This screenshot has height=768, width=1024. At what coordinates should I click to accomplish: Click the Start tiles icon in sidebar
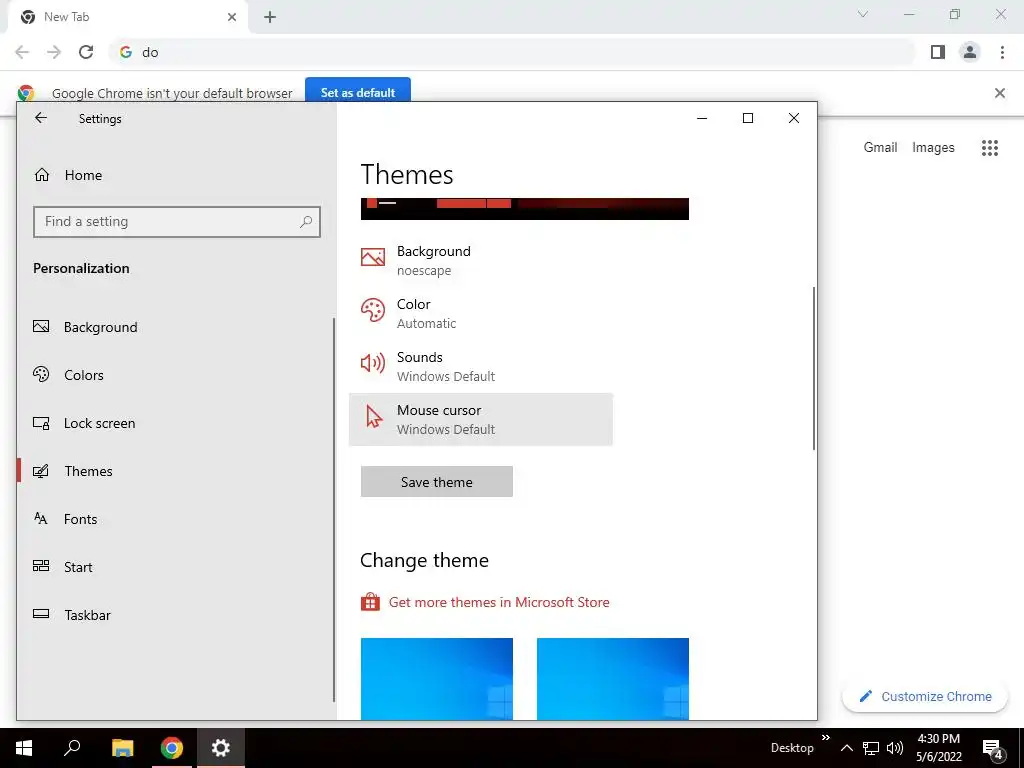(x=41, y=566)
